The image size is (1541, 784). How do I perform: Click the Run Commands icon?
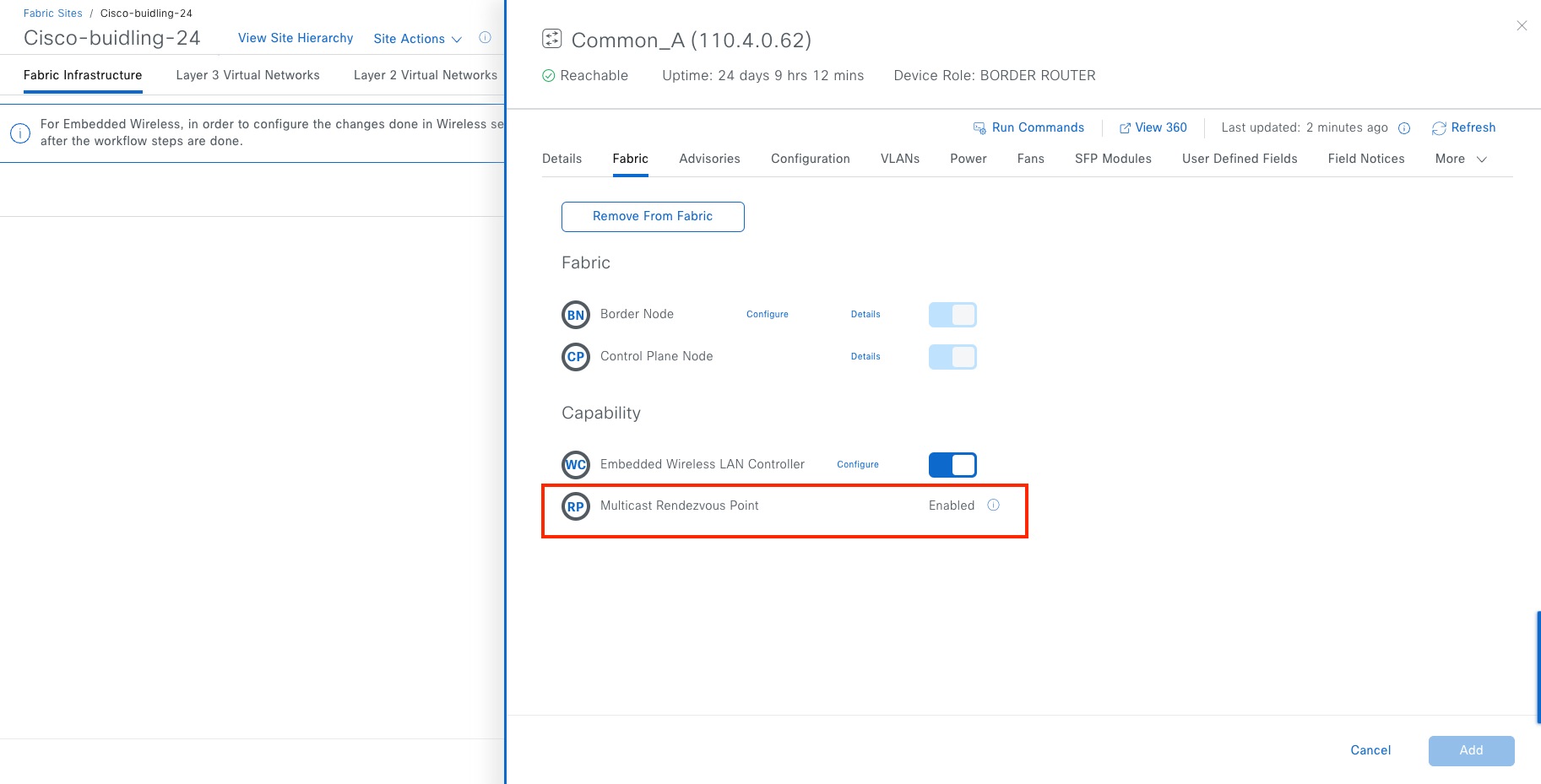pos(979,128)
